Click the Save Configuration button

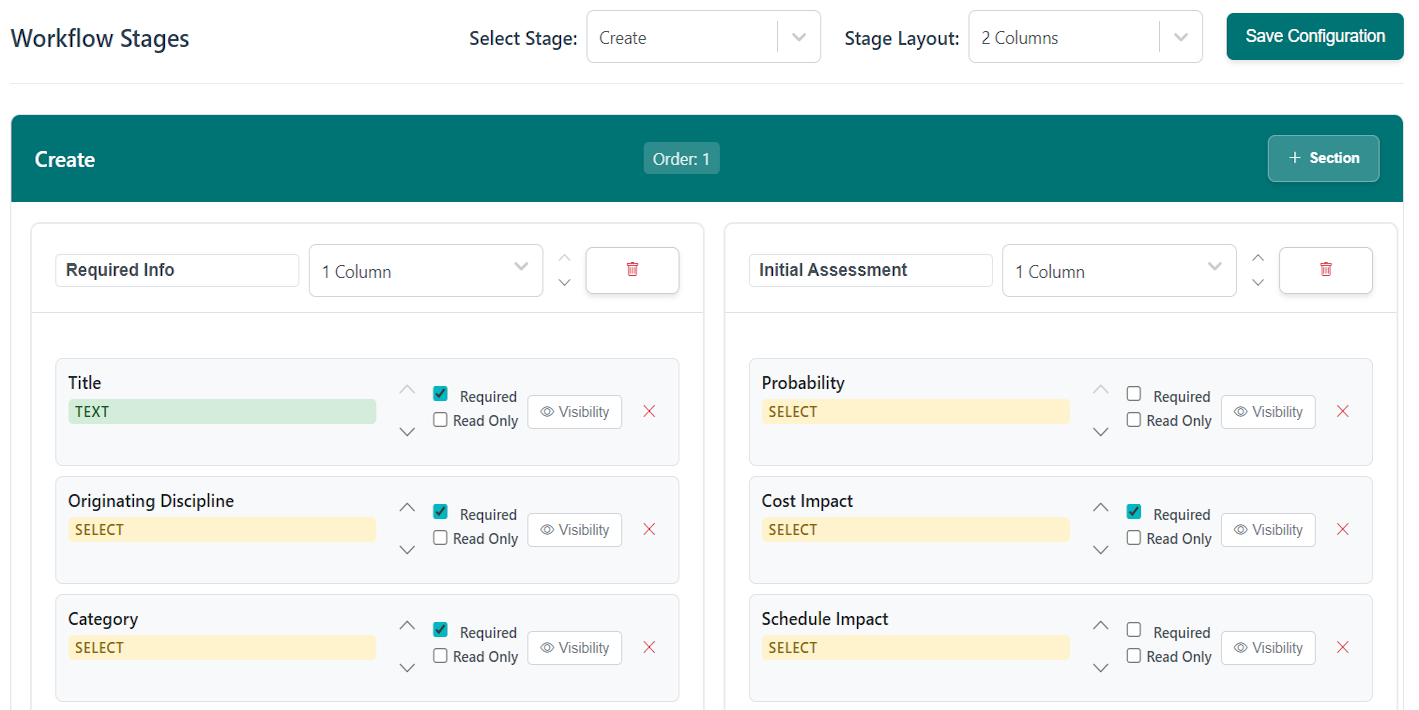click(1314, 35)
